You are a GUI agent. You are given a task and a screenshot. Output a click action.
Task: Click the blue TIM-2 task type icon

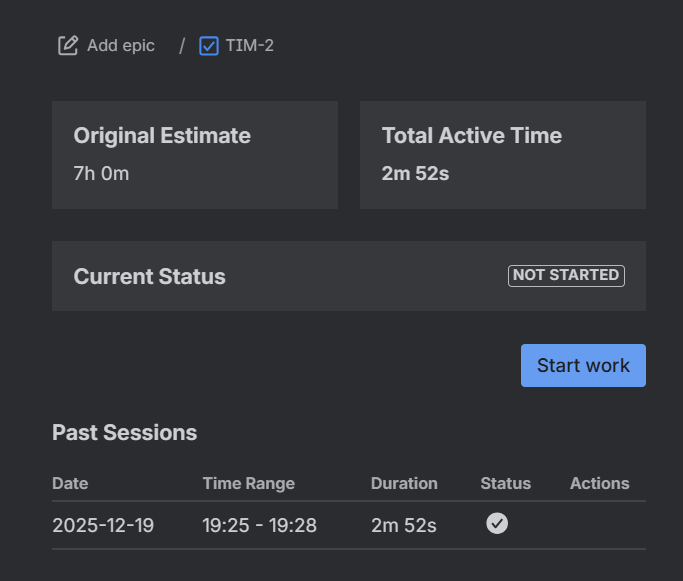(x=209, y=45)
